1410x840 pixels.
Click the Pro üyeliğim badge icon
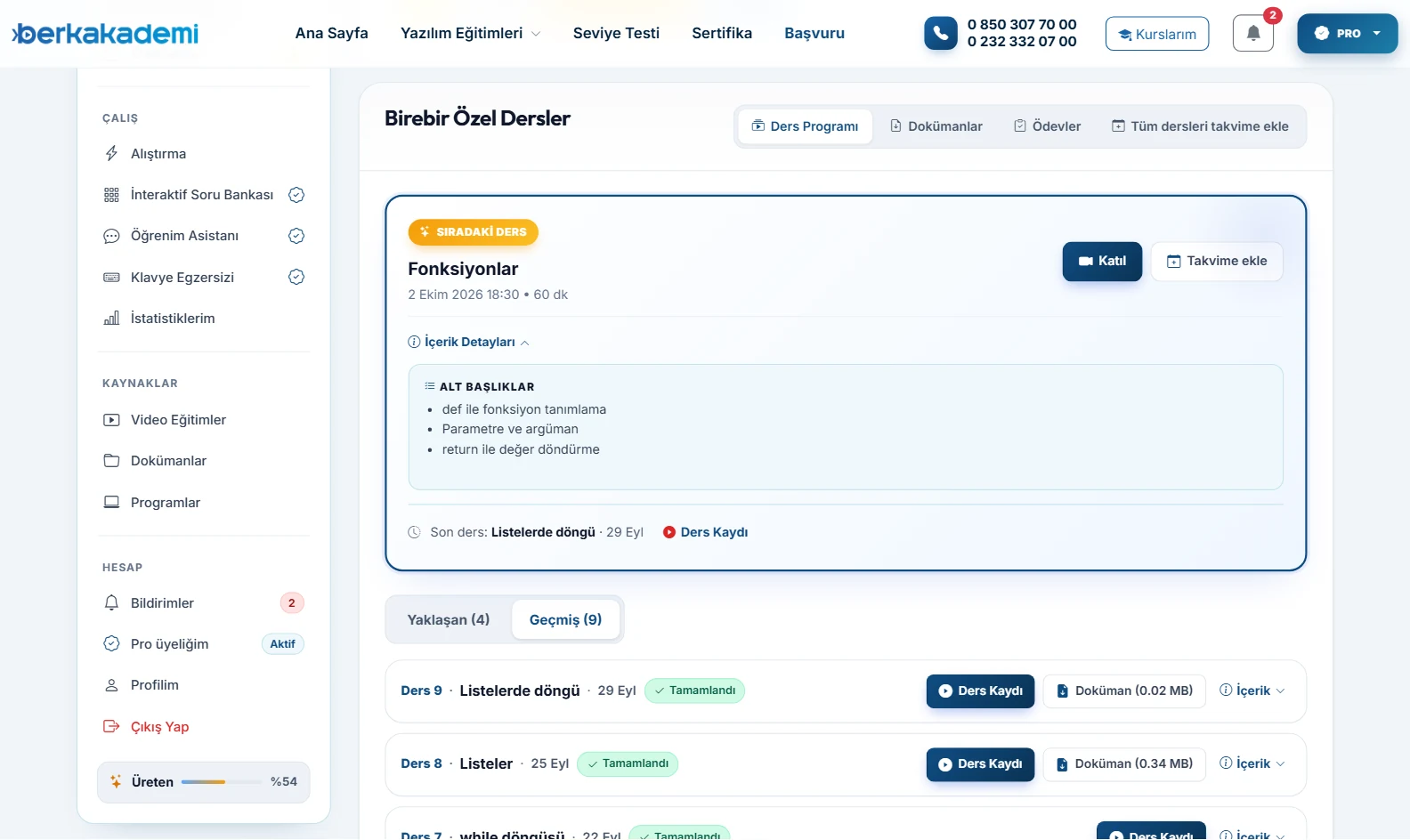click(x=111, y=644)
